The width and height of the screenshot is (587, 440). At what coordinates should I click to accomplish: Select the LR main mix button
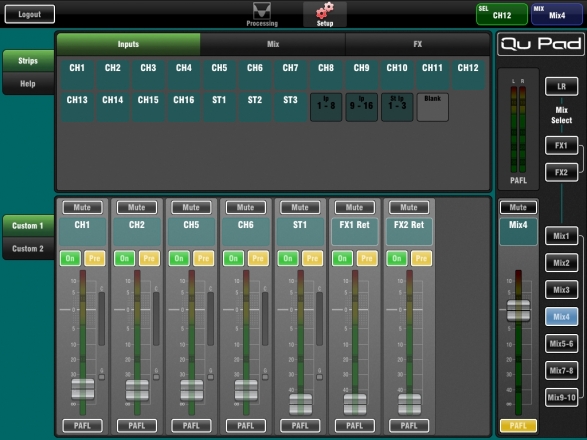tap(561, 87)
